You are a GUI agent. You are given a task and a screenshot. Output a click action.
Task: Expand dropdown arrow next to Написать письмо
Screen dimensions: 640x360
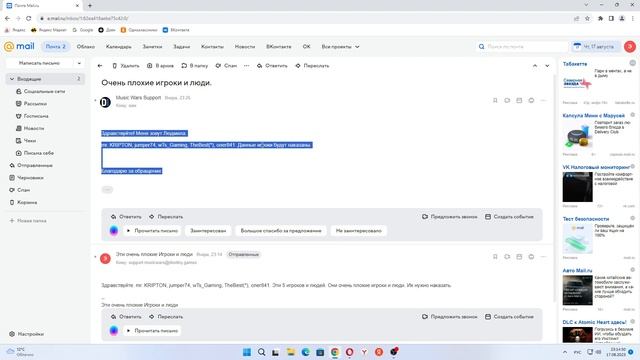tap(79, 63)
